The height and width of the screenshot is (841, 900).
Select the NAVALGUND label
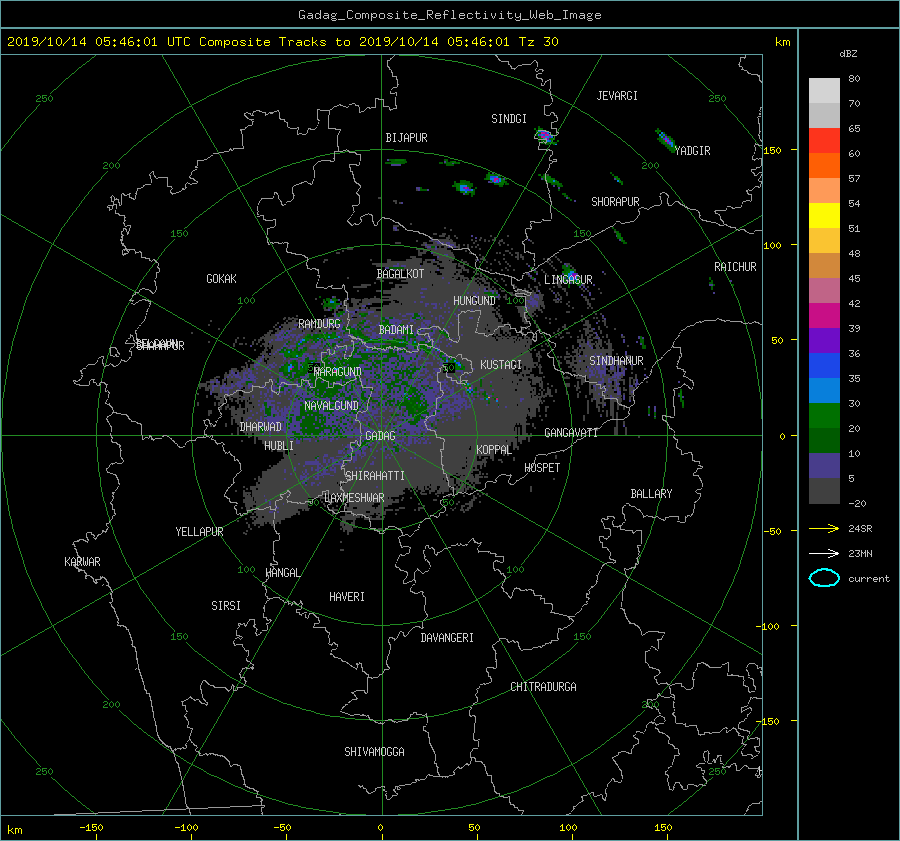[x=331, y=406]
